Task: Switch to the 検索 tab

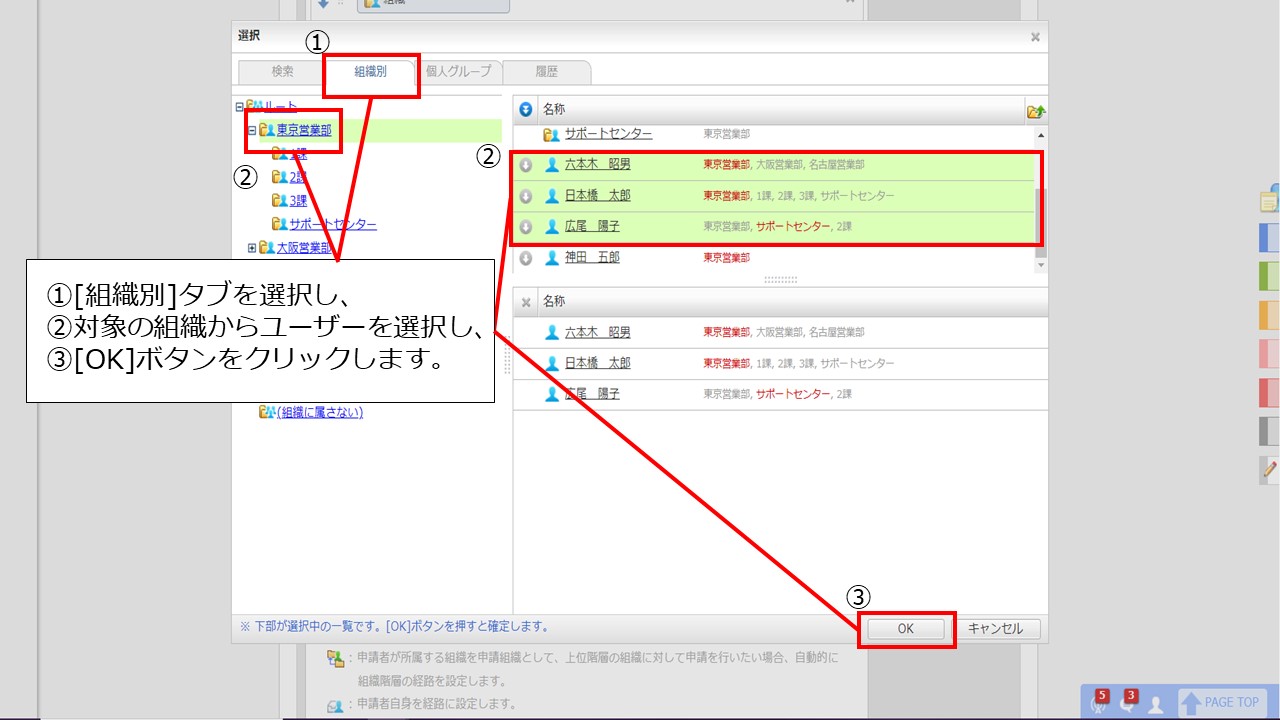Action: (x=282, y=72)
